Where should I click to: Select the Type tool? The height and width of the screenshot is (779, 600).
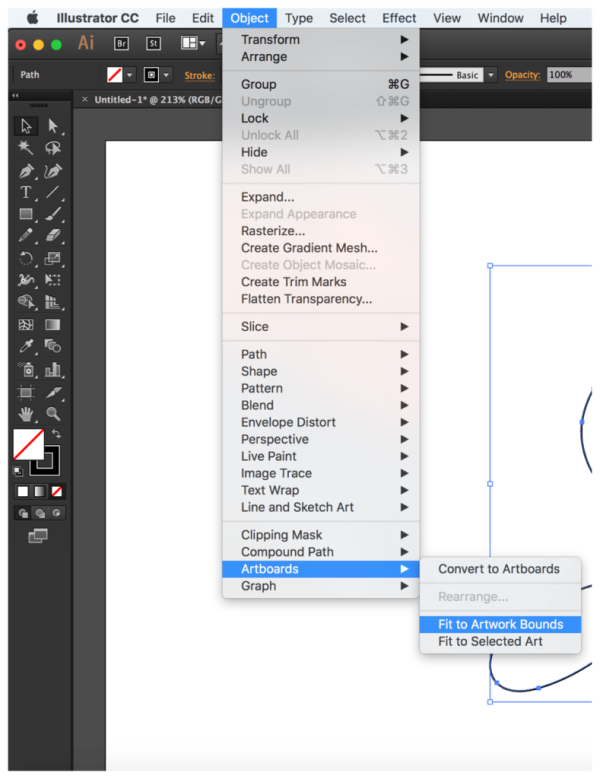[x=26, y=193]
